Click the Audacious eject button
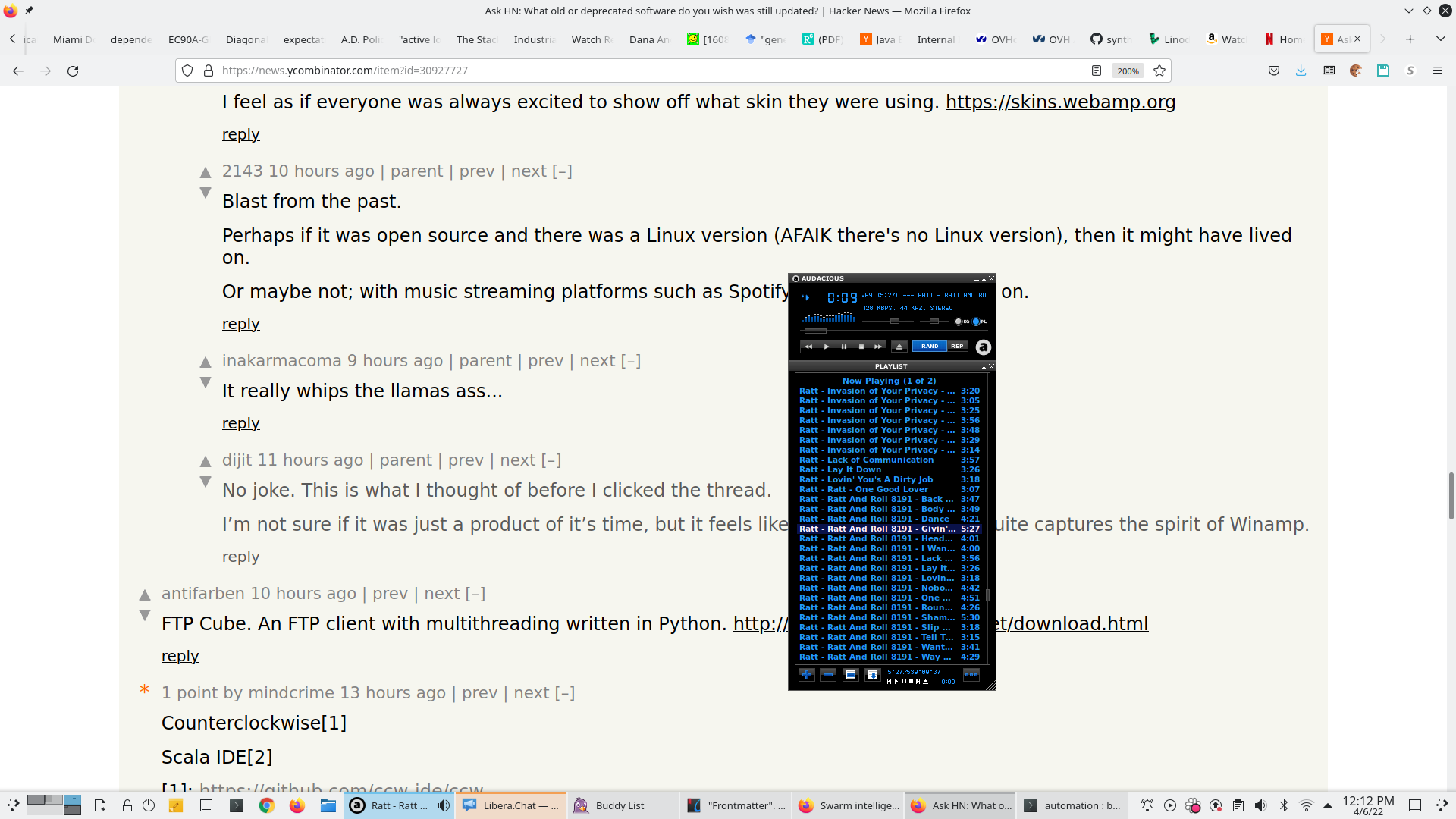Viewport: 1456px width, 819px height. pyautogui.click(x=899, y=347)
